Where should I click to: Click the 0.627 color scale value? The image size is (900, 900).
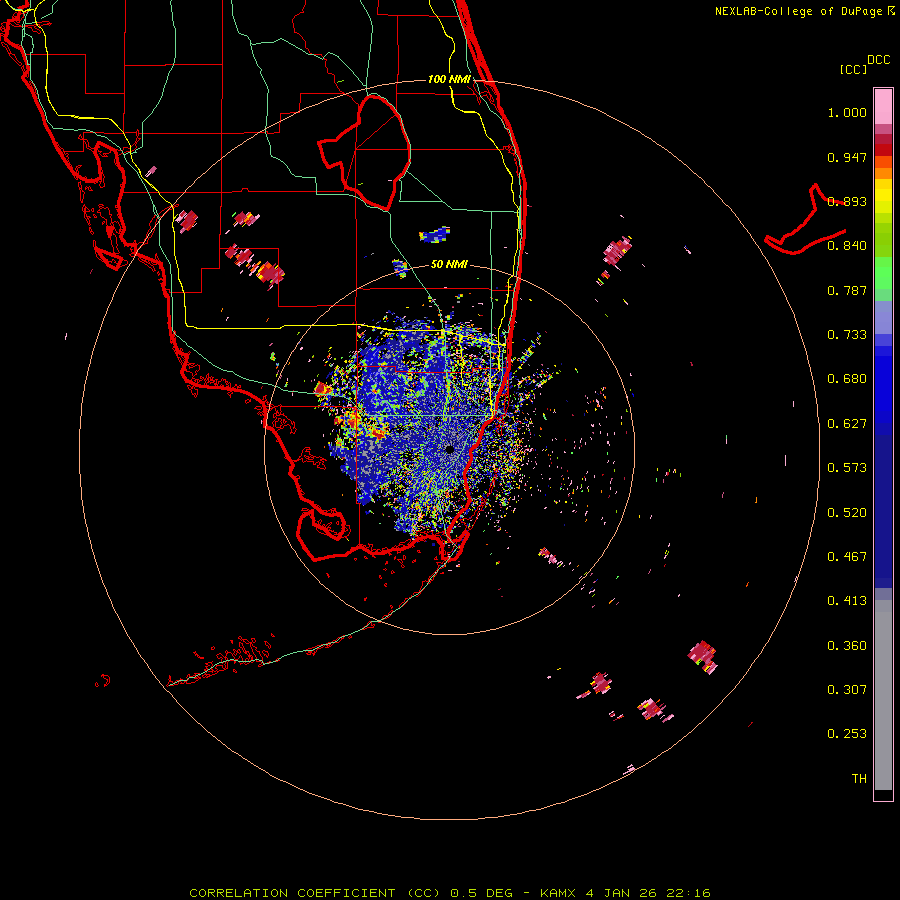(847, 424)
